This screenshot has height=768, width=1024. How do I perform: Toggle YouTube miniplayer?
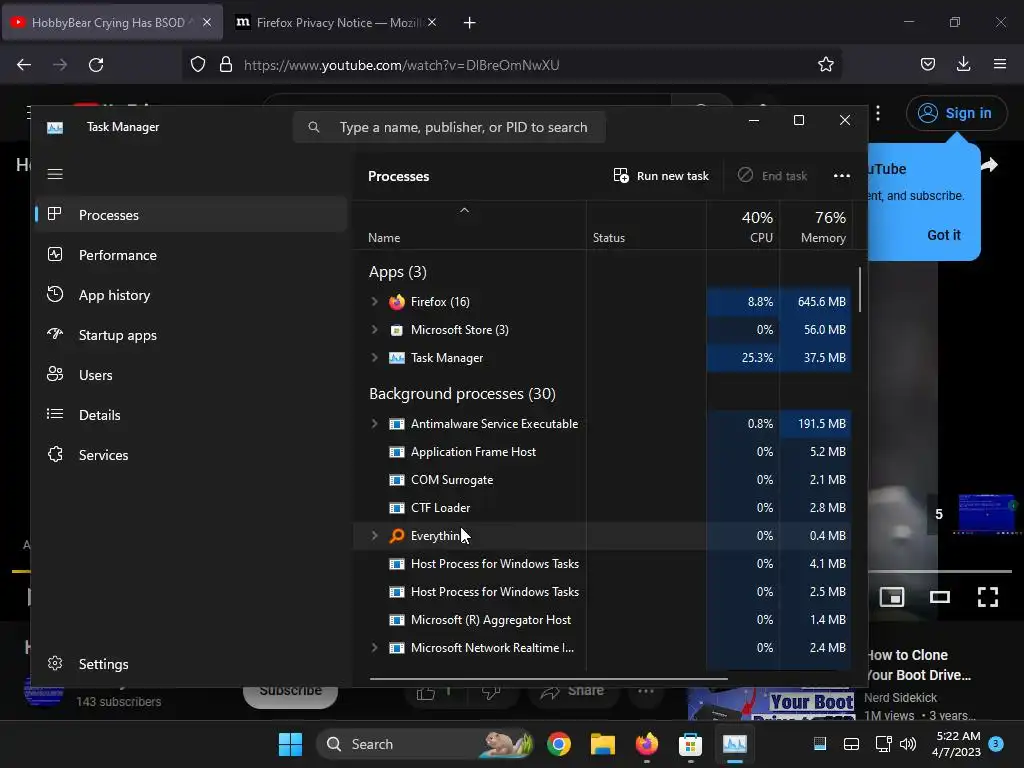891,596
